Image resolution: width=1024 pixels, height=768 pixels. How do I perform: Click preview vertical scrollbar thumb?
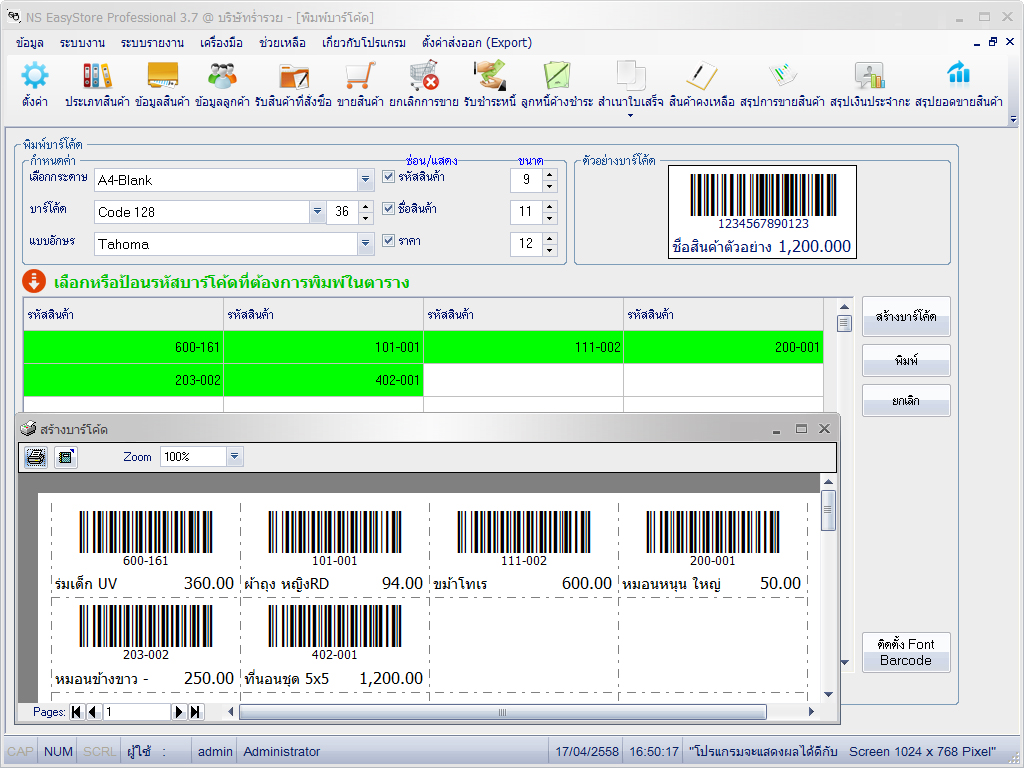[828, 510]
